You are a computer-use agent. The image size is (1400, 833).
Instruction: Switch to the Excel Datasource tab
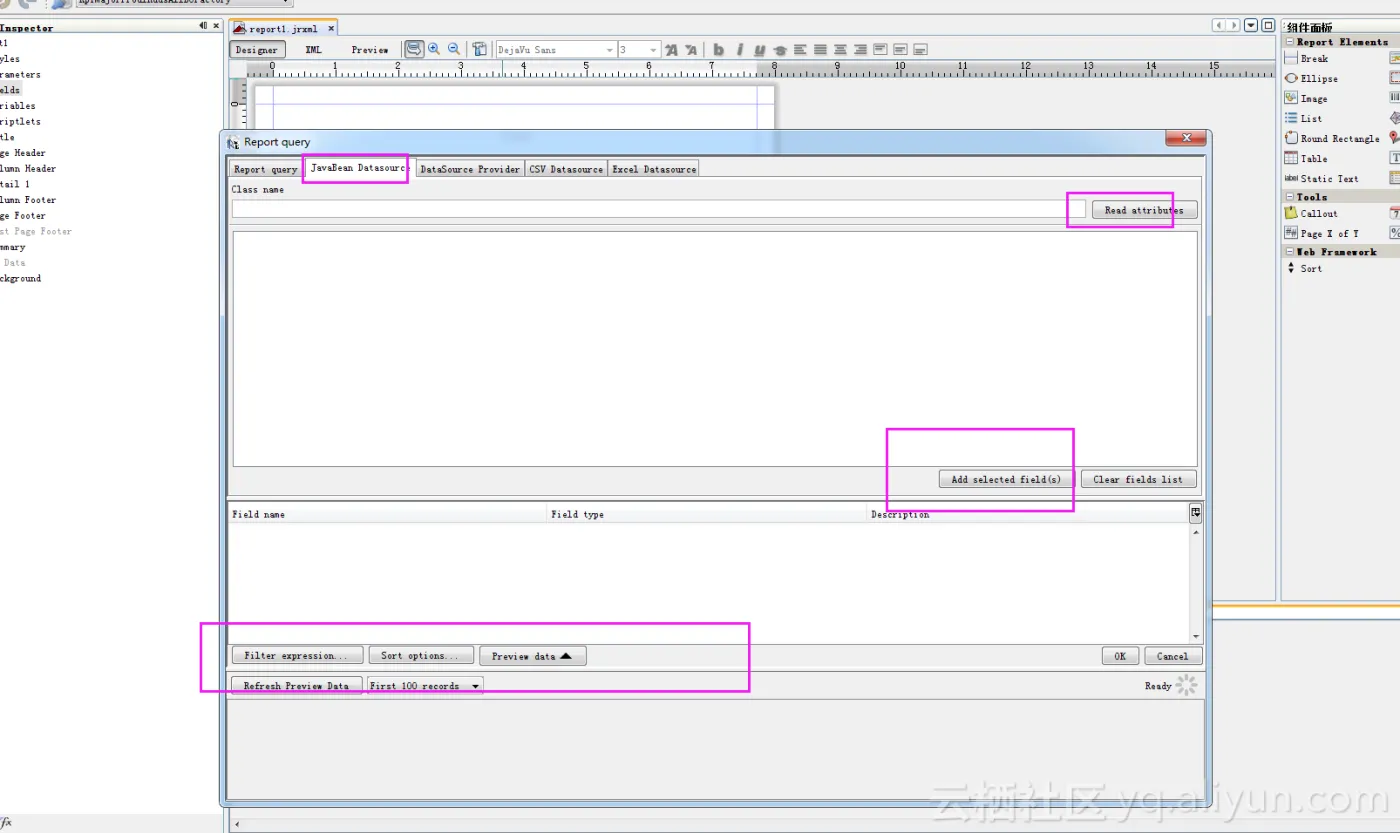click(x=654, y=169)
